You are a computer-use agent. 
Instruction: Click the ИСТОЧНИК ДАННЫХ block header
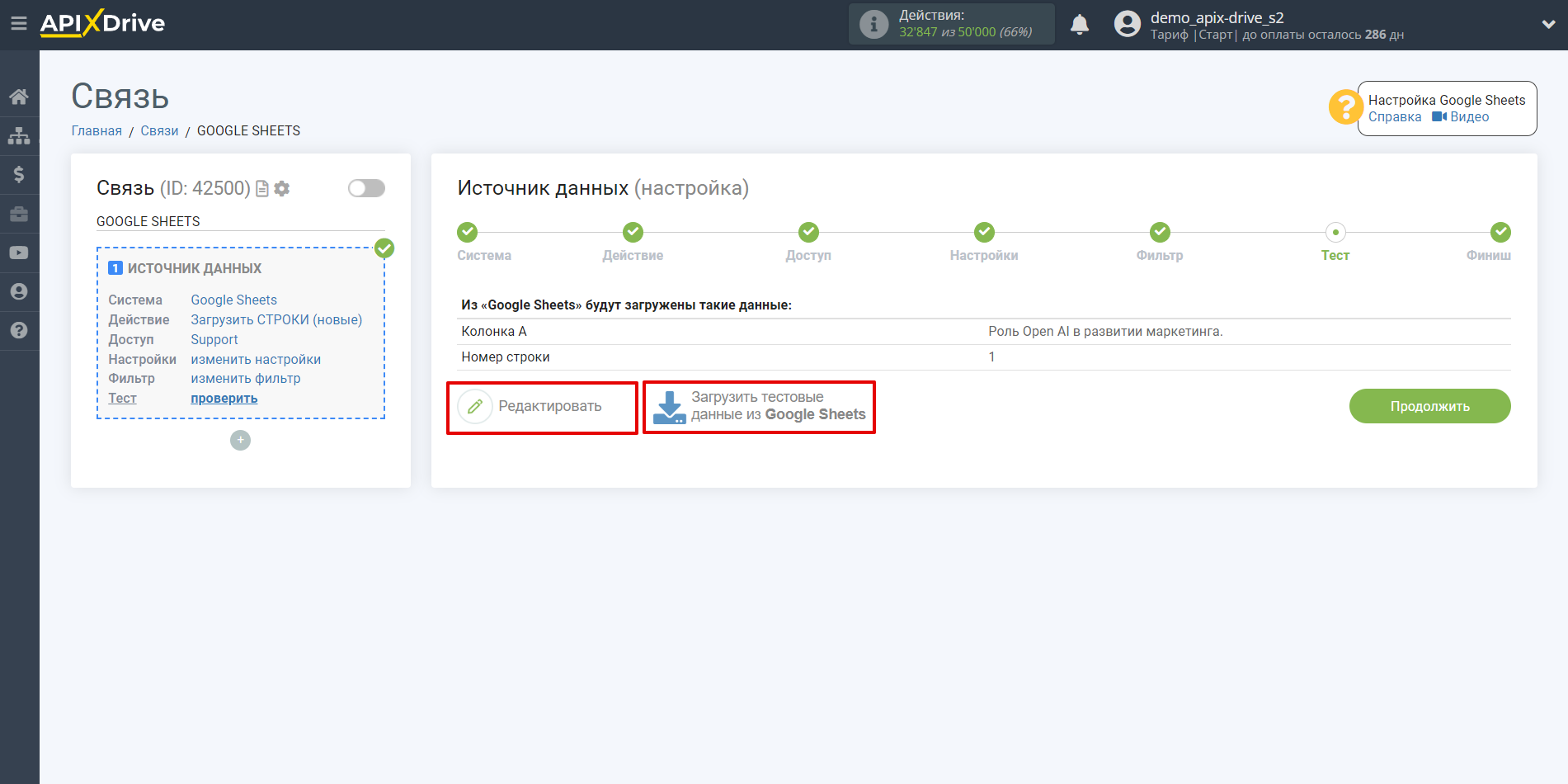click(x=195, y=268)
